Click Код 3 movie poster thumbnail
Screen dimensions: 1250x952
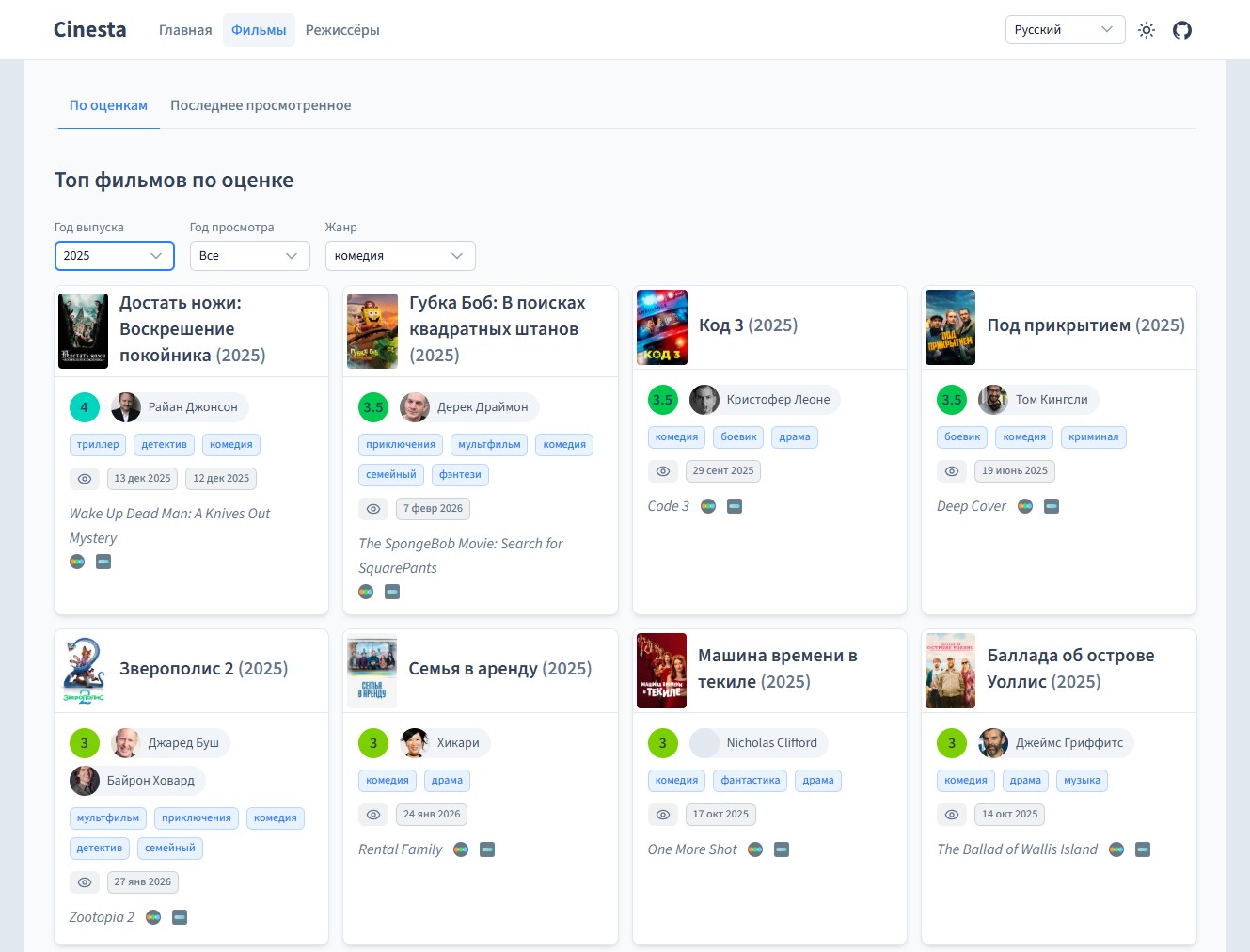tap(662, 327)
